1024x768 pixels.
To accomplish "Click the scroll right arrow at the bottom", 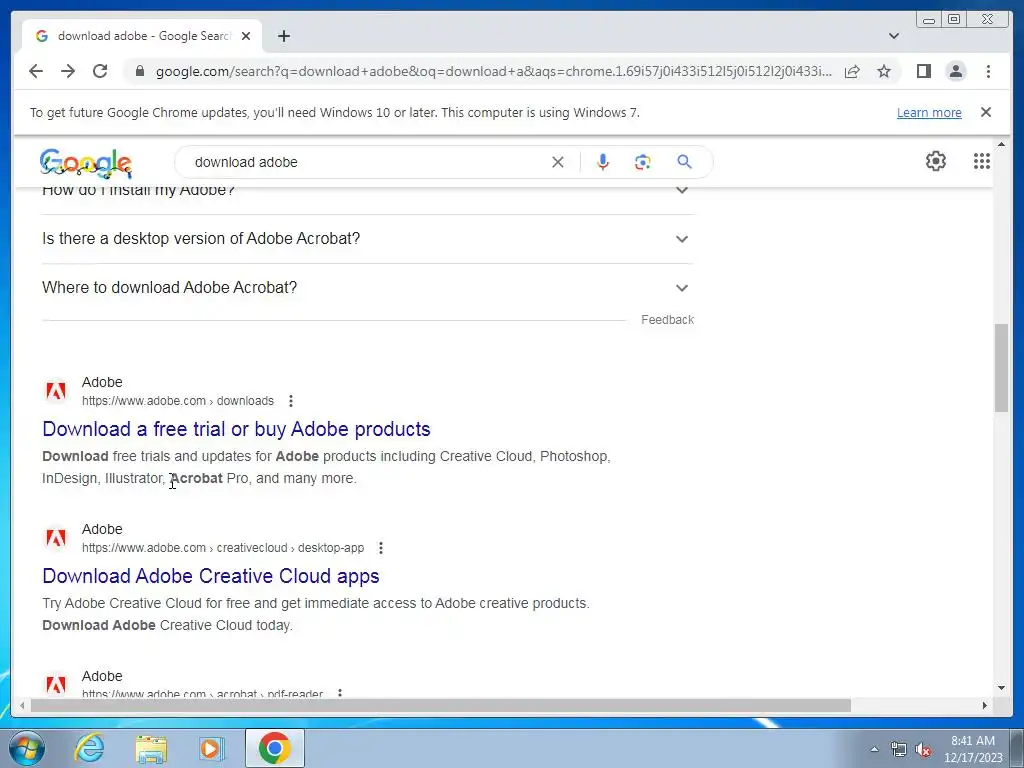I will pyautogui.click(x=985, y=705).
